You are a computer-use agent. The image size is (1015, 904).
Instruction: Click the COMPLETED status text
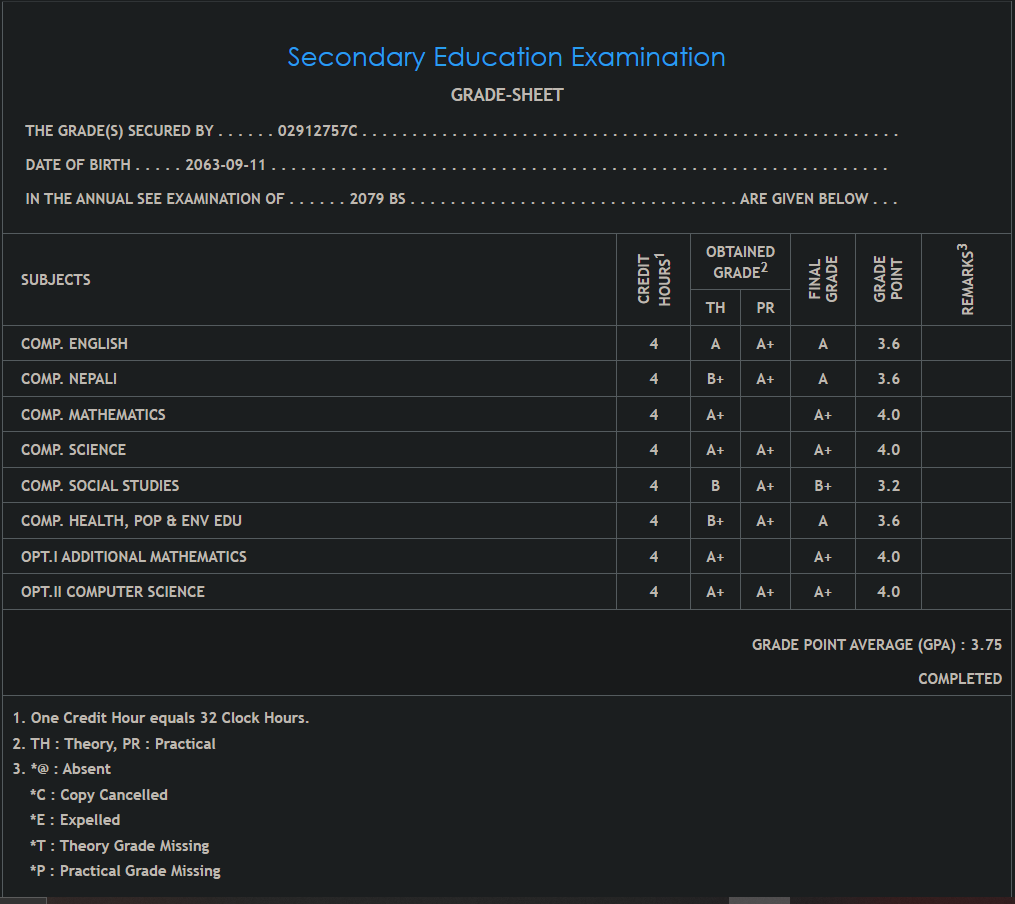pyautogui.click(x=960, y=679)
